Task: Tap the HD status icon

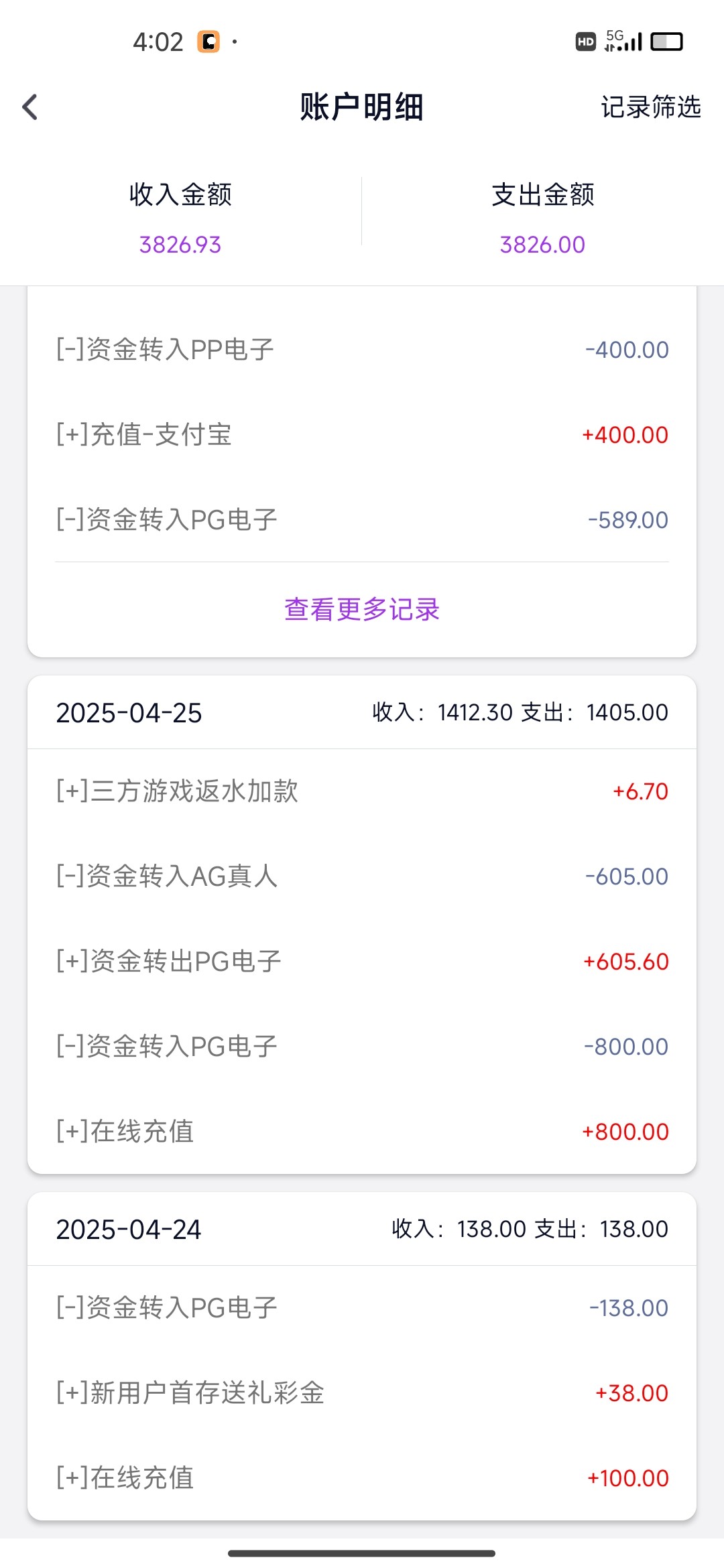Action: 585,42
